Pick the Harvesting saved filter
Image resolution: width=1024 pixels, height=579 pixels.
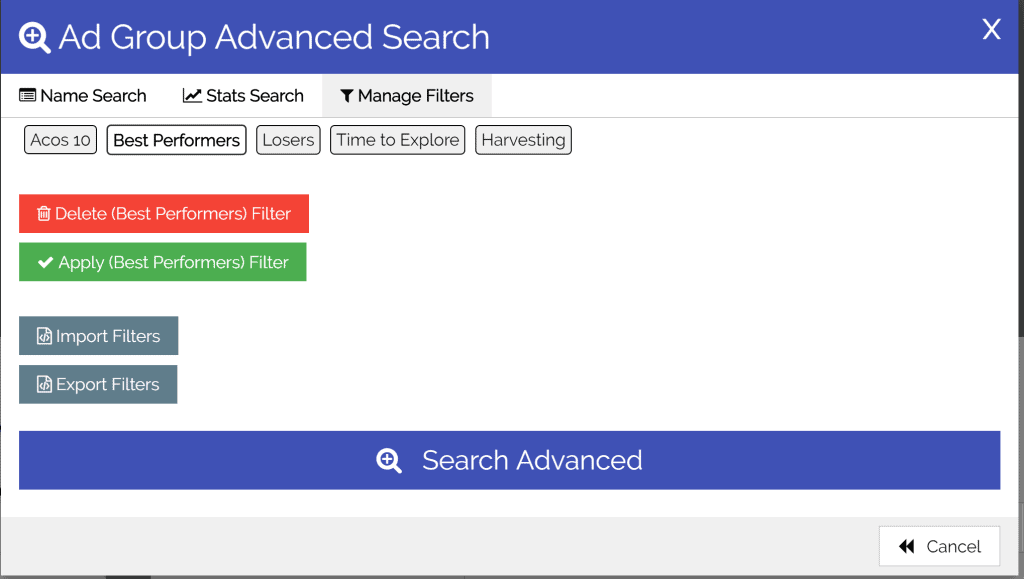(523, 140)
